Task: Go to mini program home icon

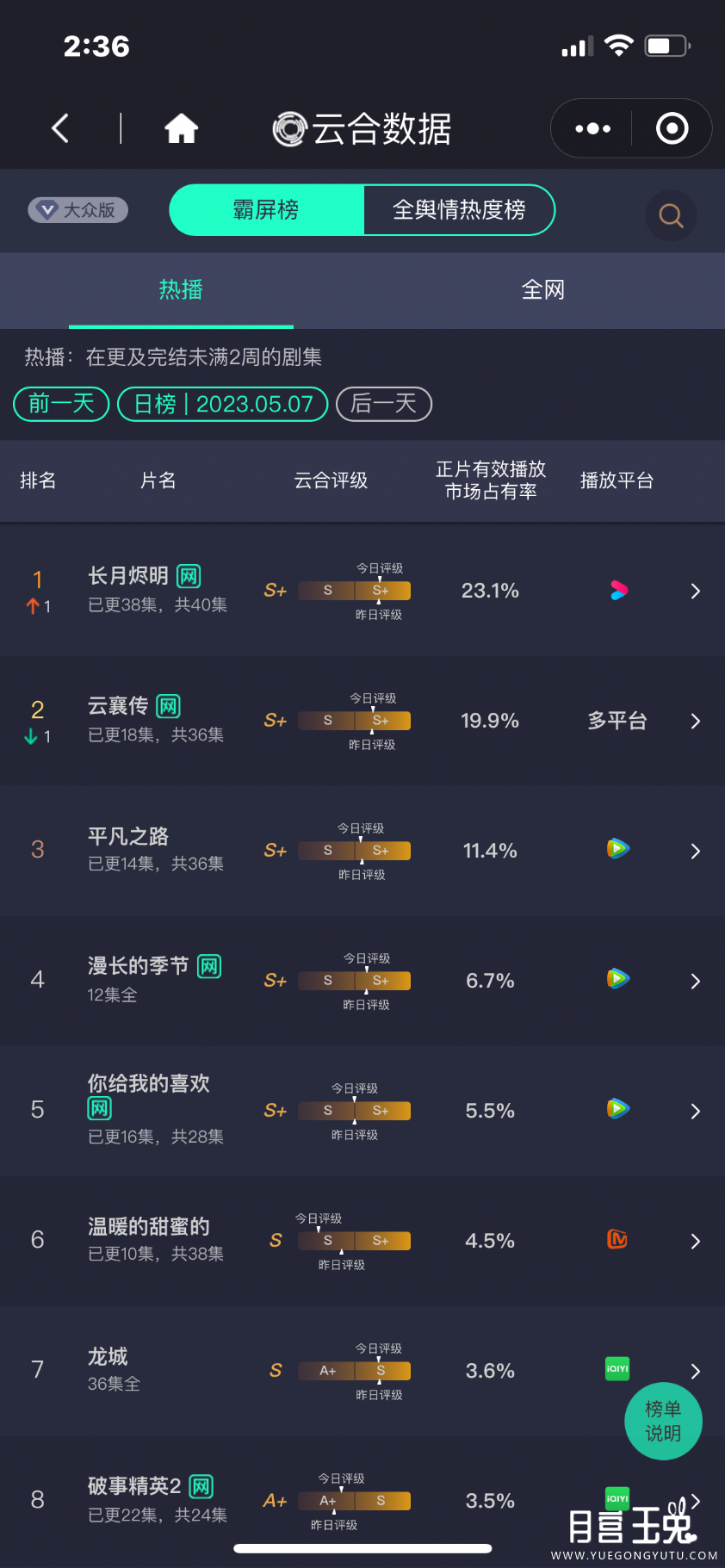Action: pyautogui.click(x=182, y=129)
